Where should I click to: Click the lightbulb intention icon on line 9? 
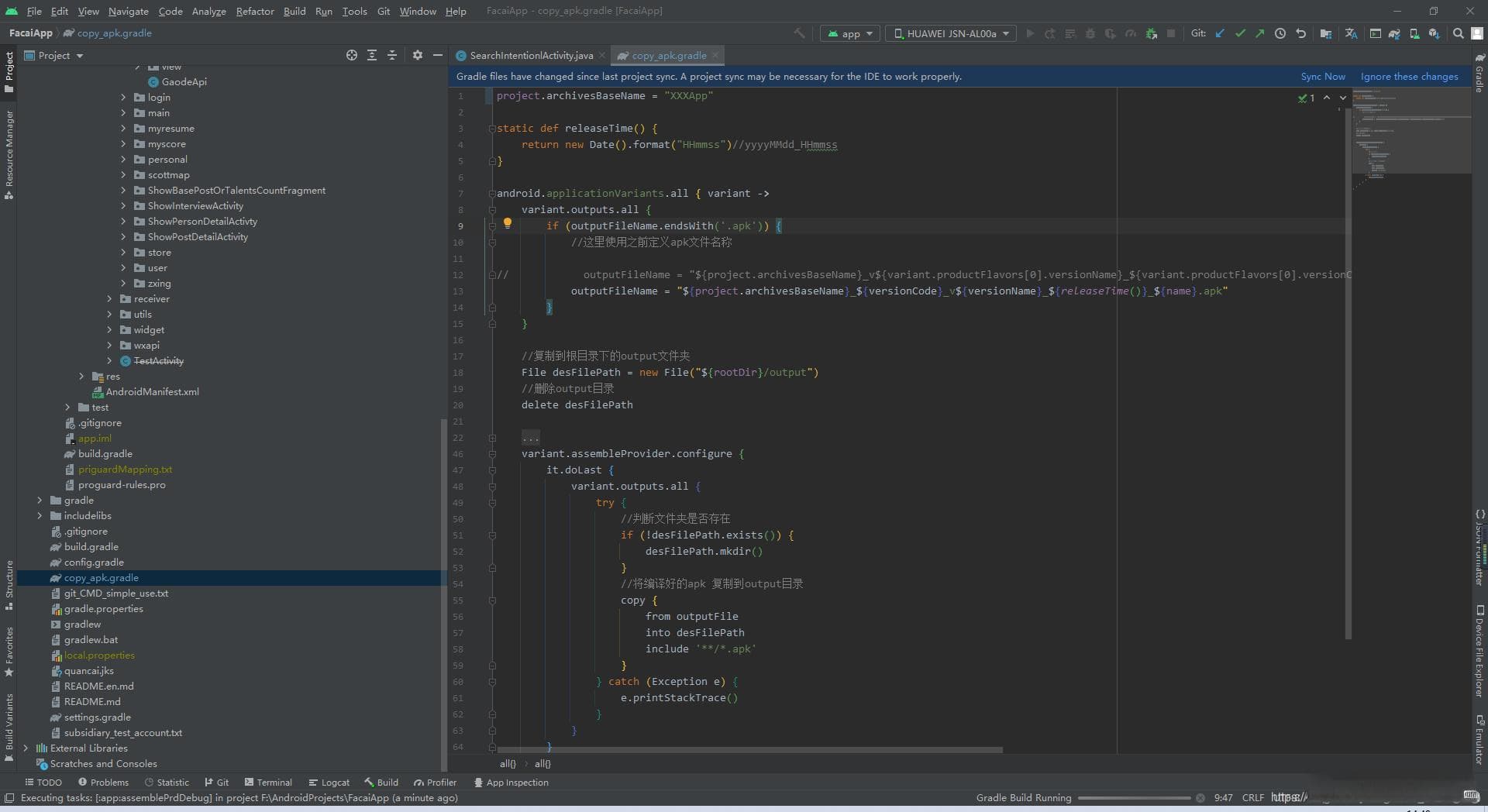[508, 223]
